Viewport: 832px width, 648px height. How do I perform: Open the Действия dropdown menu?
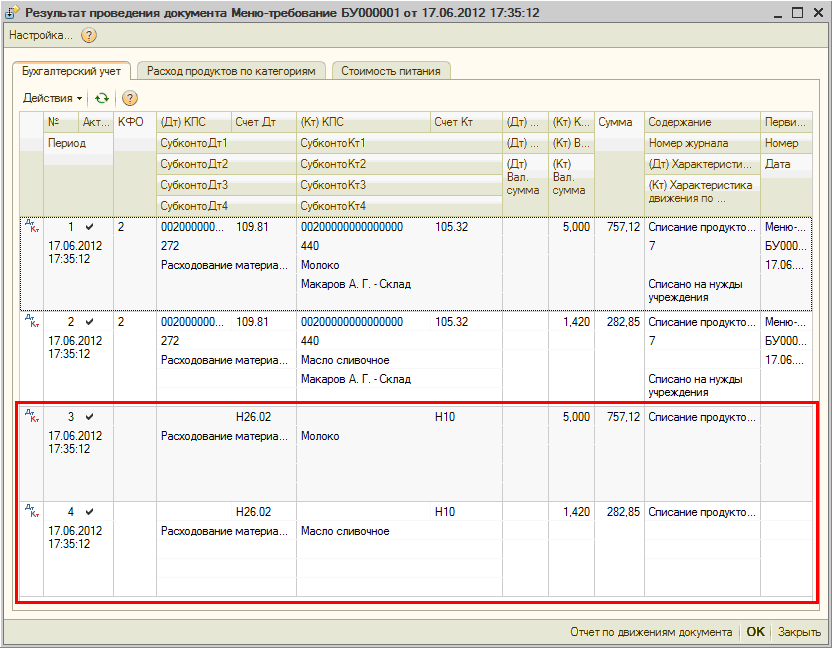(x=53, y=98)
